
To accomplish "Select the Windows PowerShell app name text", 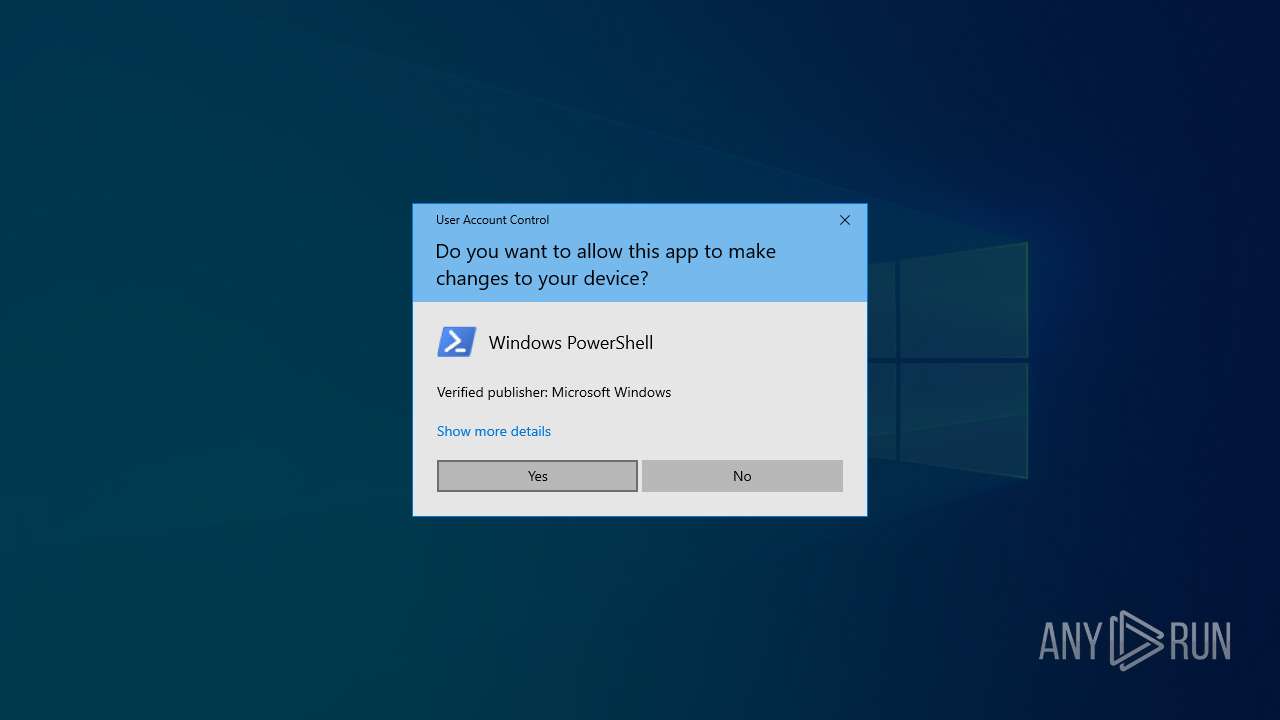I will click(x=571, y=343).
